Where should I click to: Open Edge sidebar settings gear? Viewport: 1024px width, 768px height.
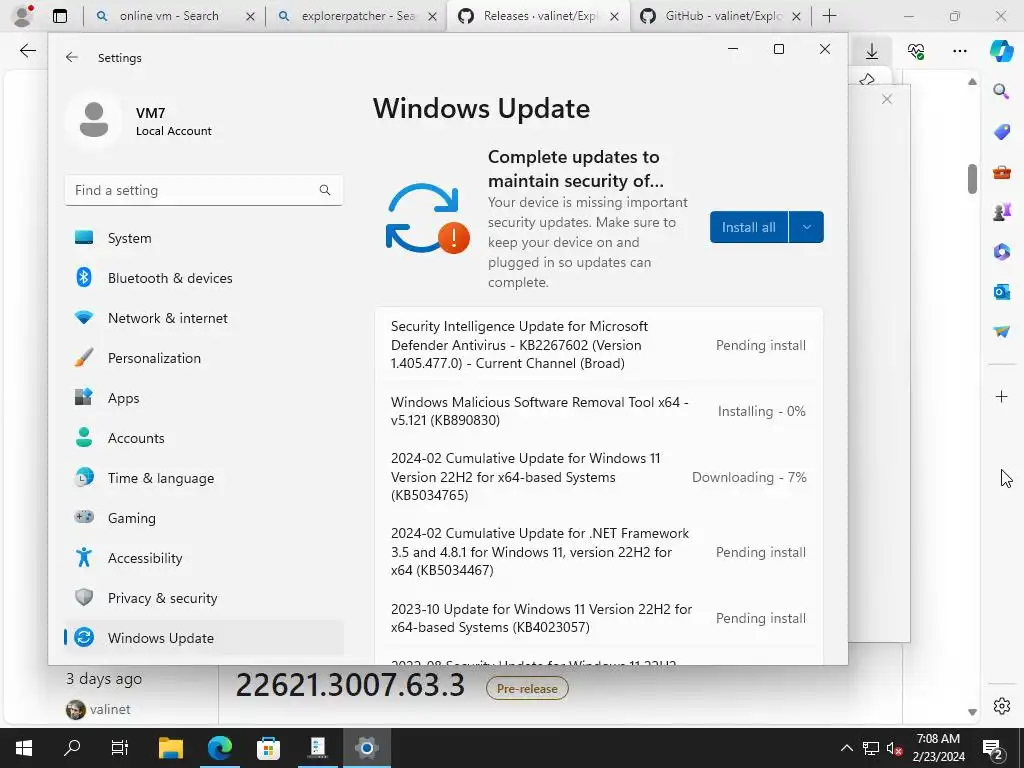[1001, 706]
